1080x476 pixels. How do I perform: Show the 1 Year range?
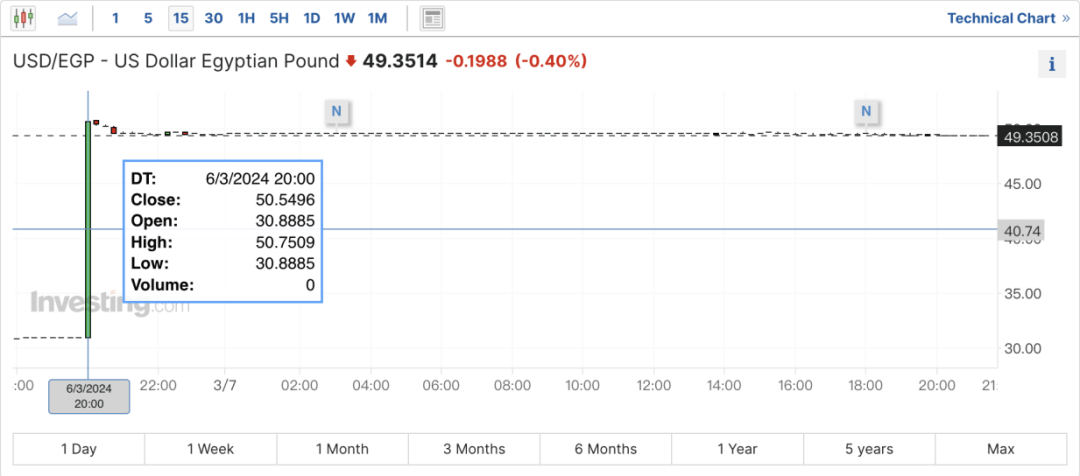point(737,449)
